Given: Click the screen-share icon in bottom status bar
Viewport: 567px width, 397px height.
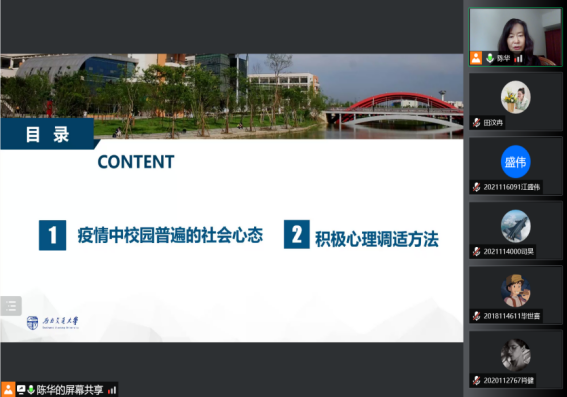Looking at the screenshot, I should (x=21, y=389).
